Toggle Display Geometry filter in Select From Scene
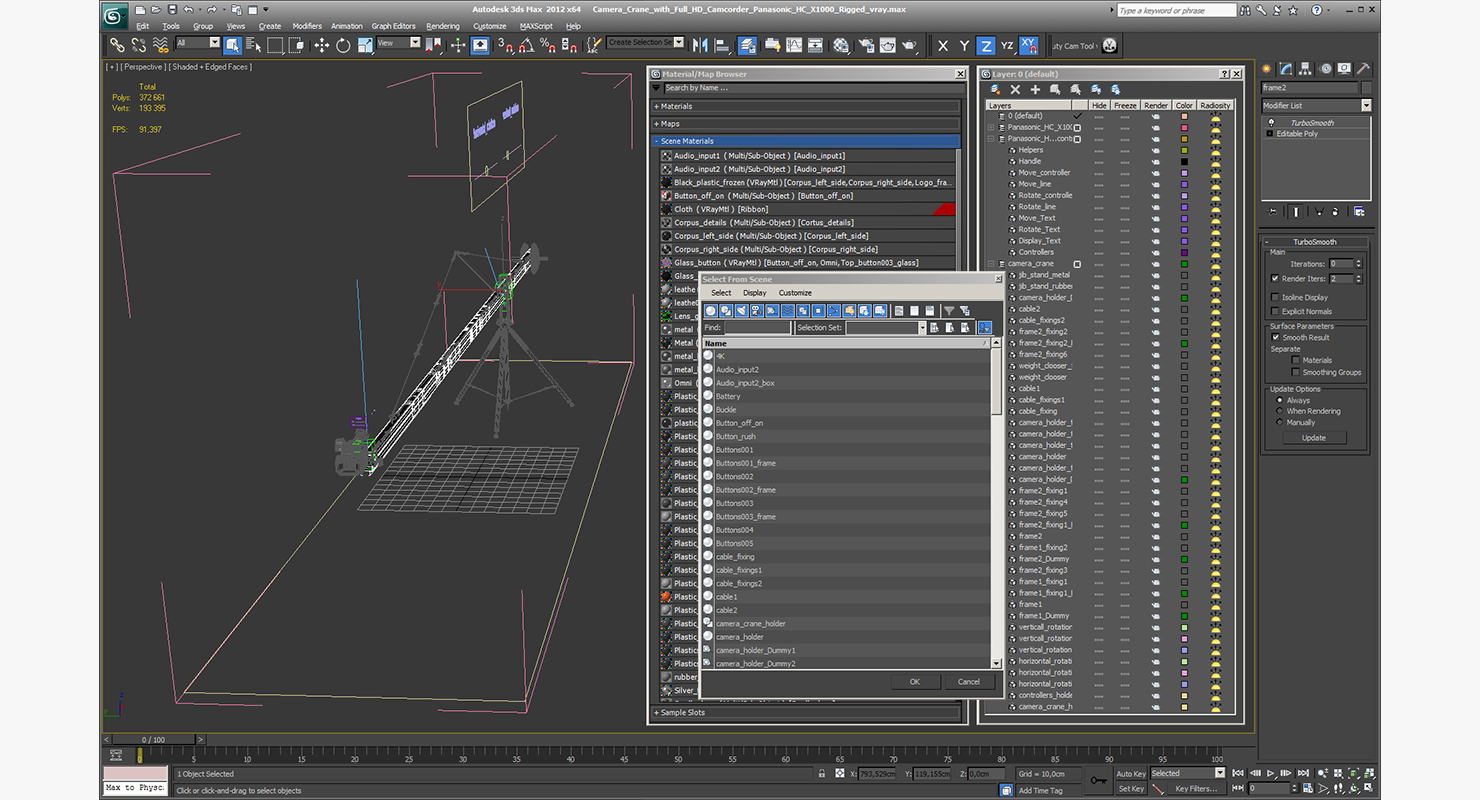This screenshot has height=800, width=1480. click(x=710, y=311)
